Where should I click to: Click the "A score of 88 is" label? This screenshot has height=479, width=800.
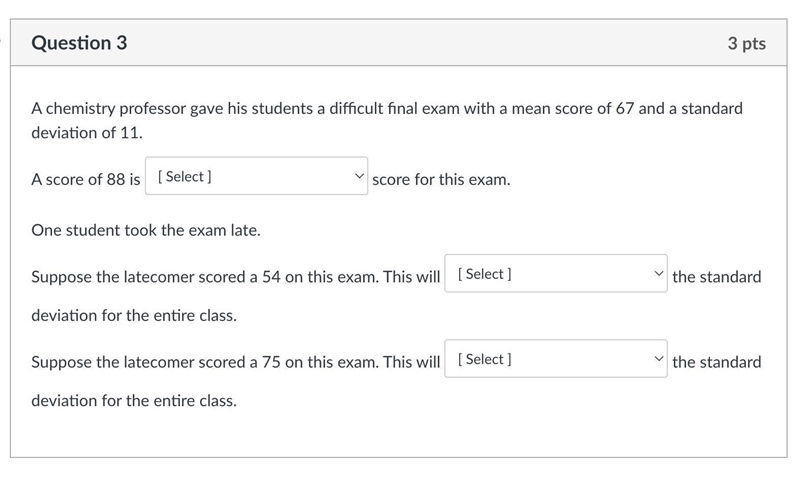tap(86, 180)
